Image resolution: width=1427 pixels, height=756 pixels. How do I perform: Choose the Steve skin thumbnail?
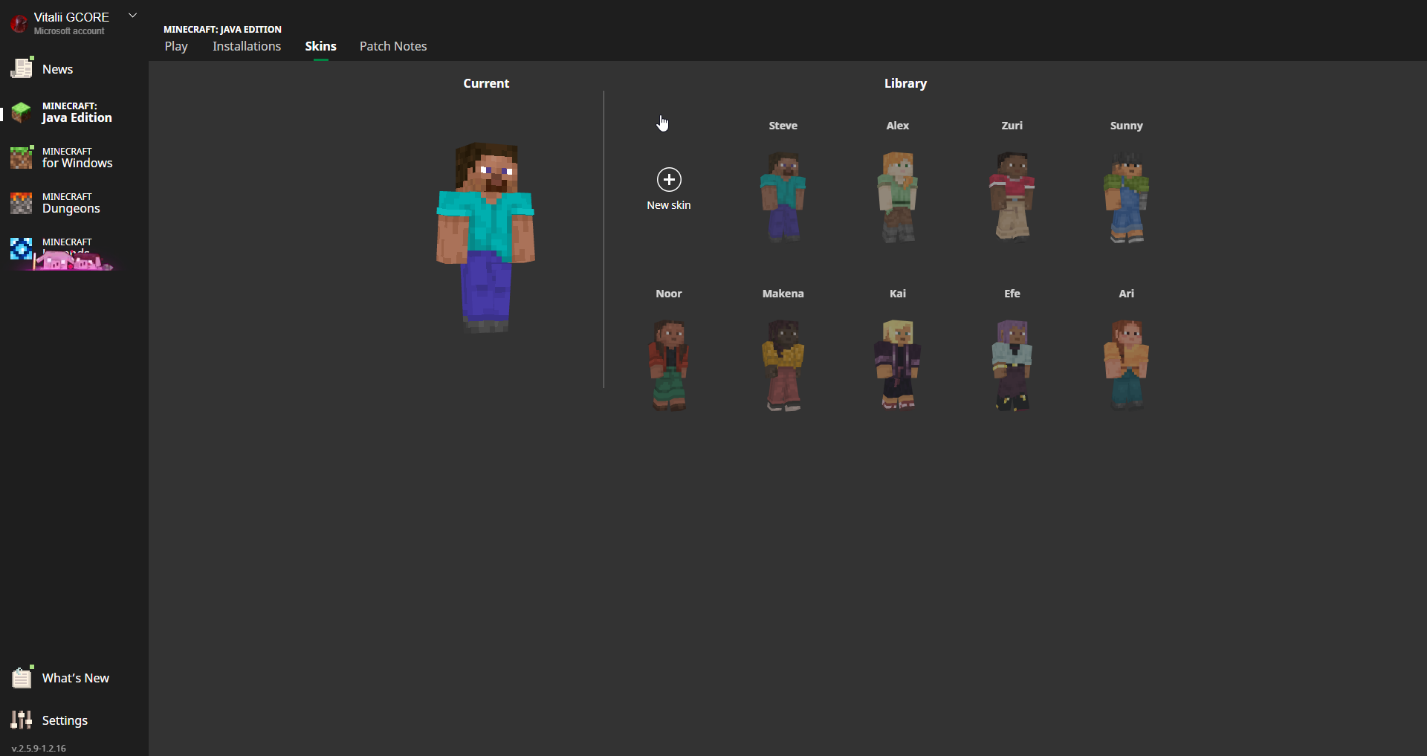[x=783, y=196]
